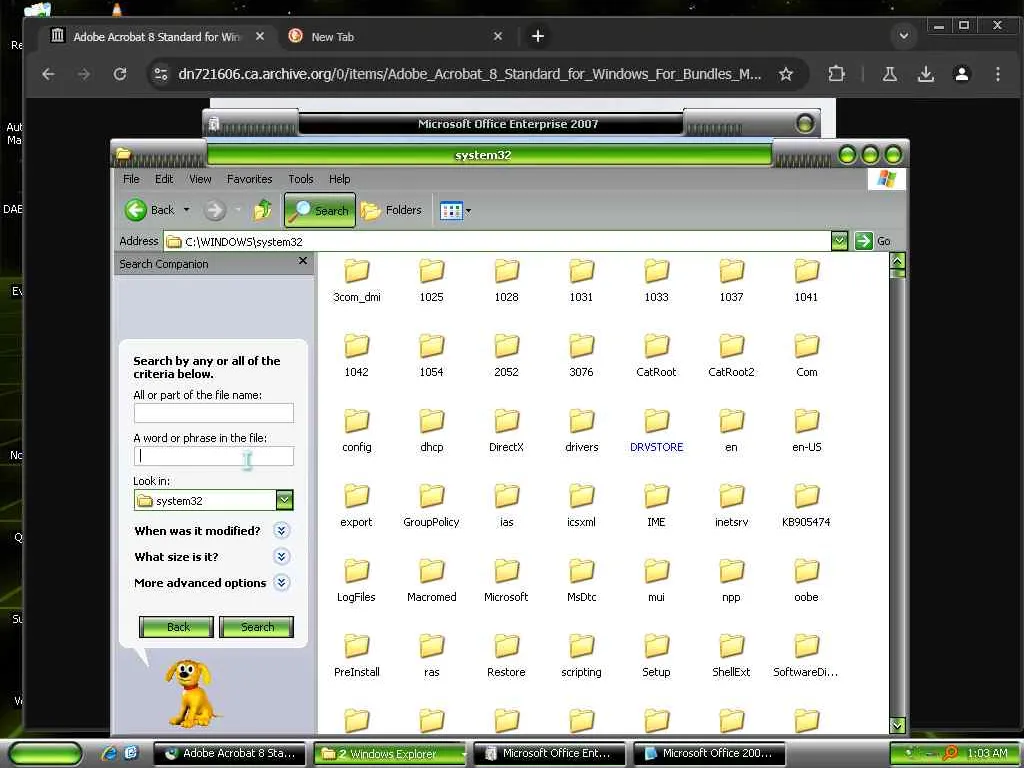Click the Windows Start button
Viewport: 1024px width, 768px height.
coord(45,754)
